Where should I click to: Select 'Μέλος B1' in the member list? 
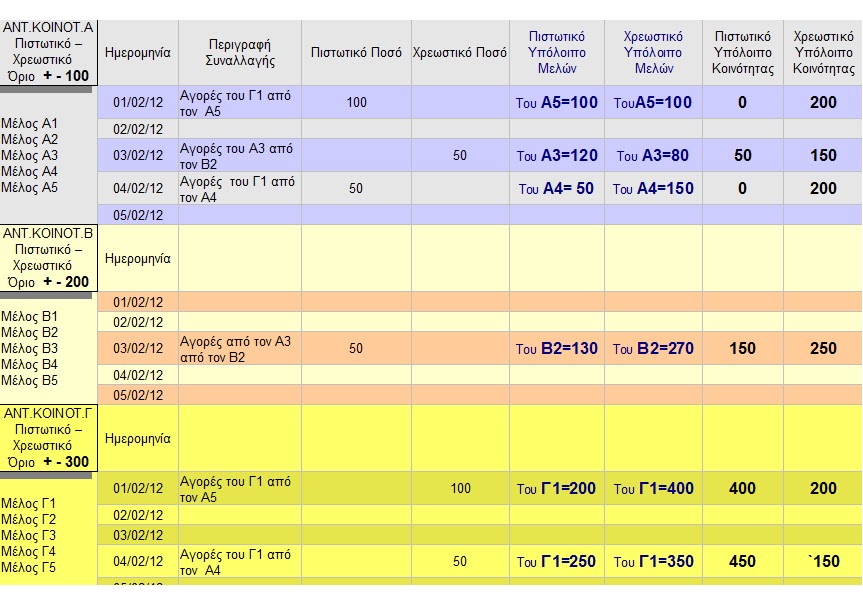(29, 317)
